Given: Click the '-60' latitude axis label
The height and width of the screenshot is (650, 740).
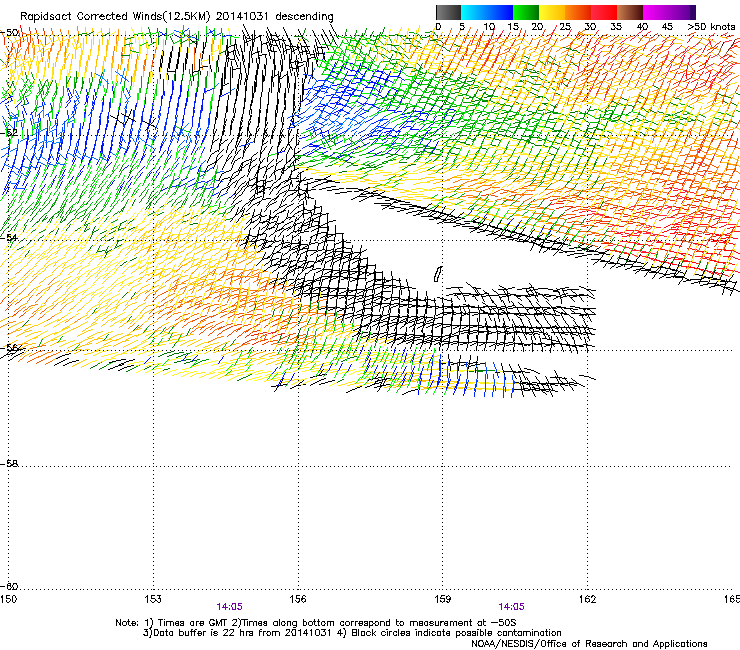Looking at the screenshot, I should (x=9, y=586).
